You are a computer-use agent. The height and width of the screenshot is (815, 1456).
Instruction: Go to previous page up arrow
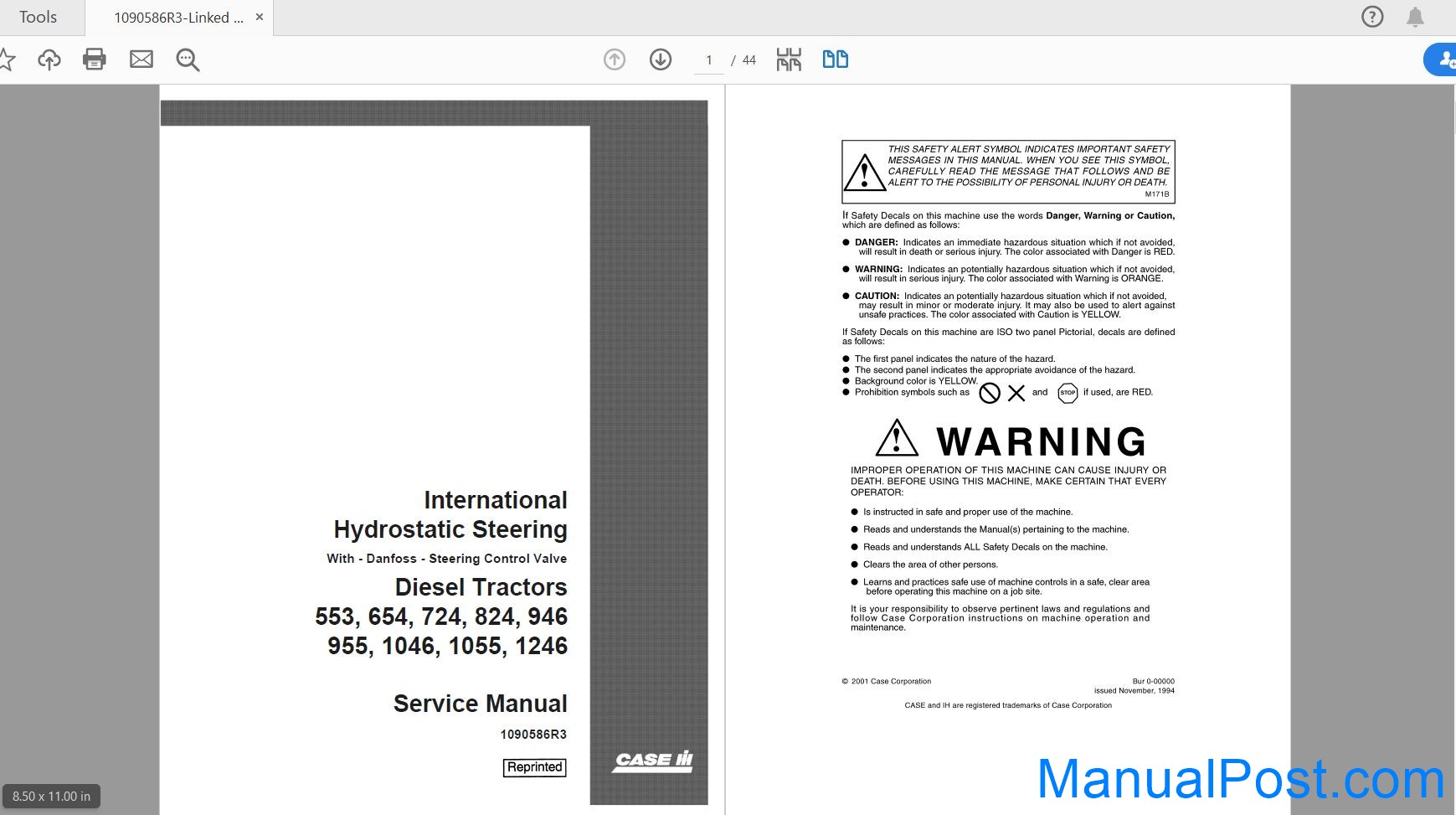[615, 59]
